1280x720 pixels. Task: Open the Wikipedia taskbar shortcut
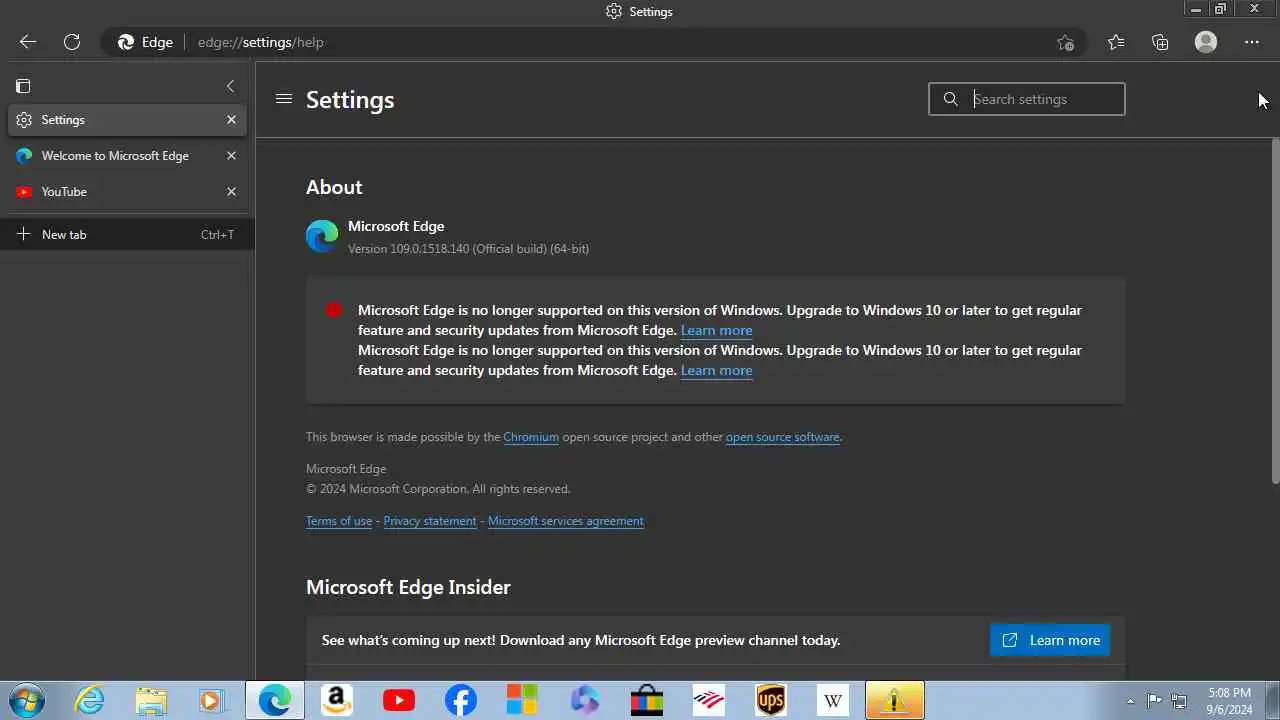(833, 700)
